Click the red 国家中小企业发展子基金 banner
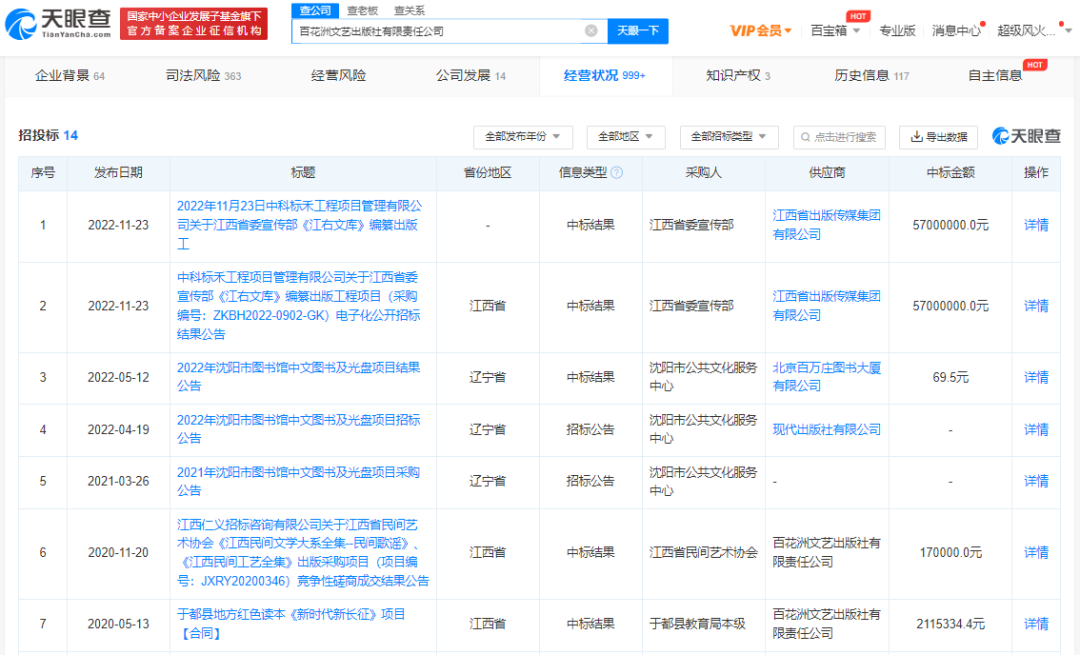 [x=194, y=24]
